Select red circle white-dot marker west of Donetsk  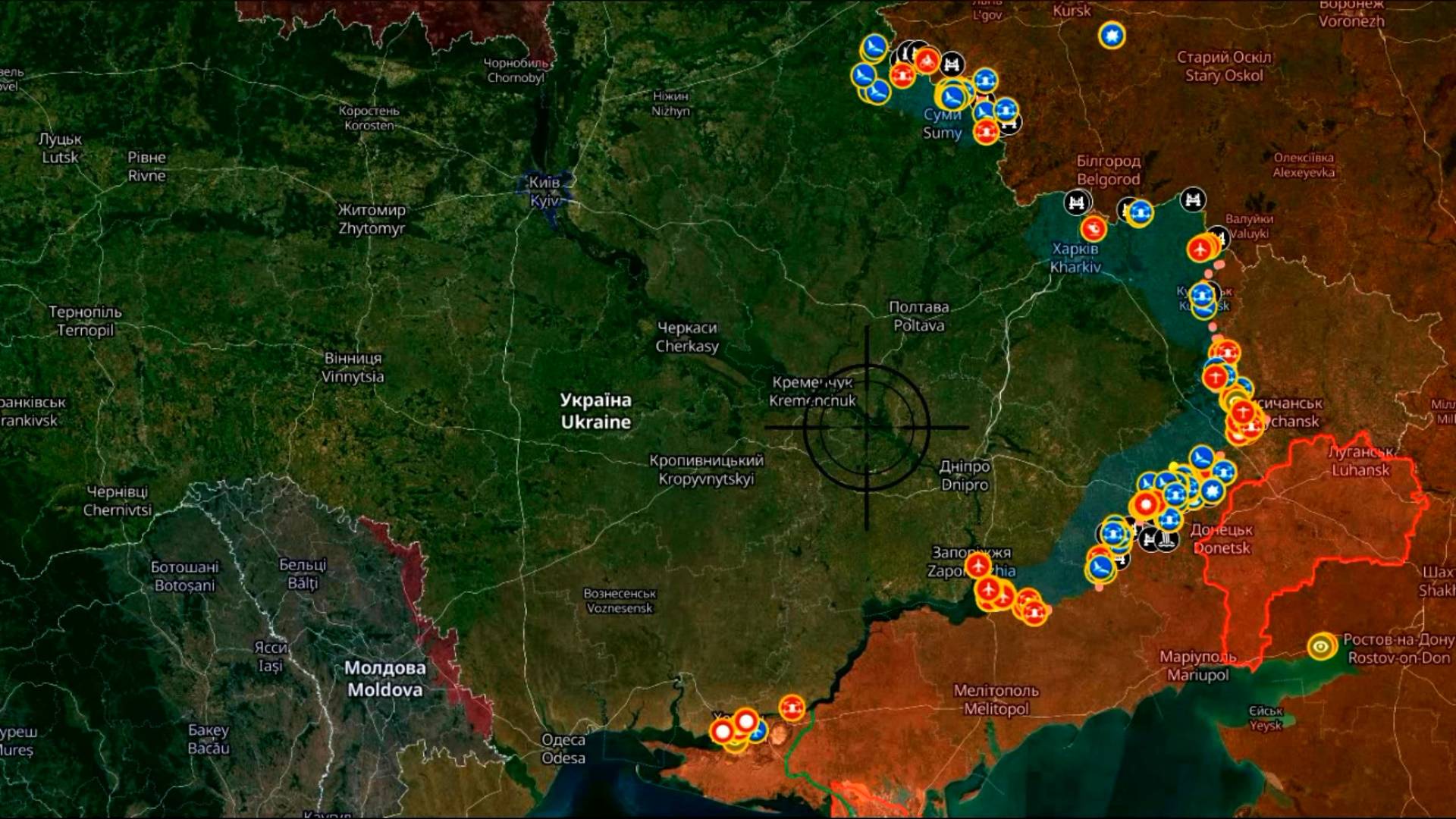tap(1145, 504)
